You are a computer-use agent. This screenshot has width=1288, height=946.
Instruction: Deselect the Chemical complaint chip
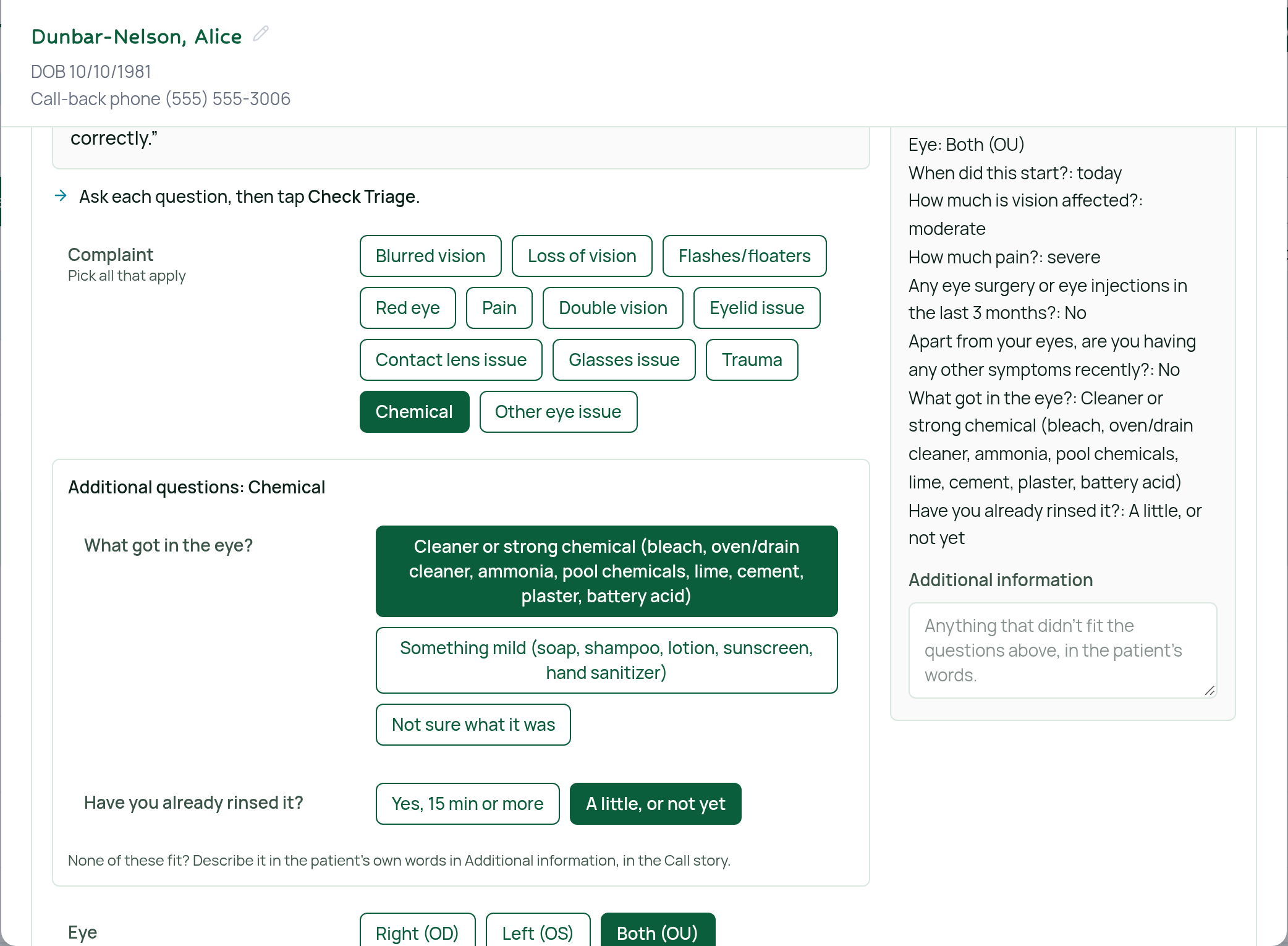click(414, 412)
